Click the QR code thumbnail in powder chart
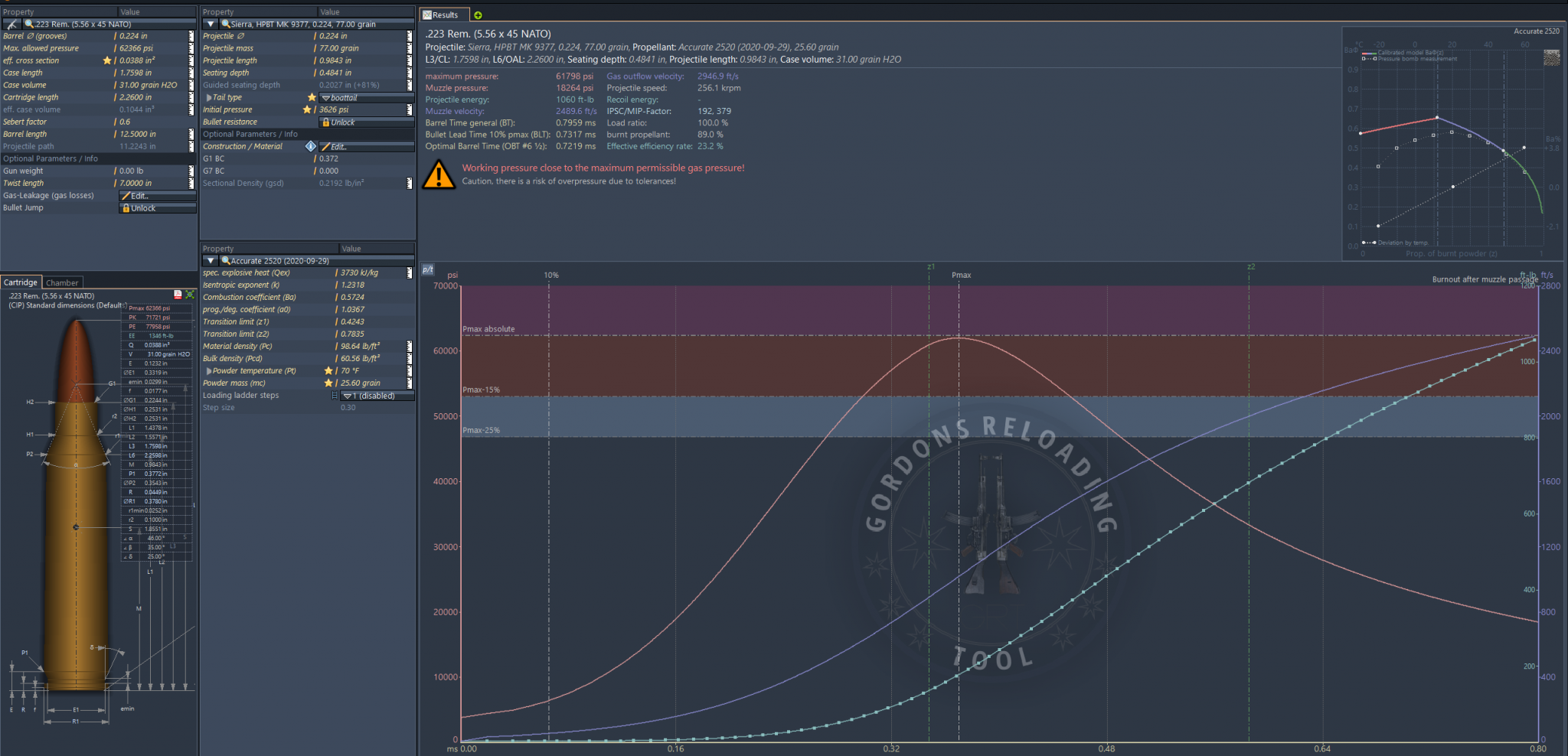 [x=1551, y=57]
